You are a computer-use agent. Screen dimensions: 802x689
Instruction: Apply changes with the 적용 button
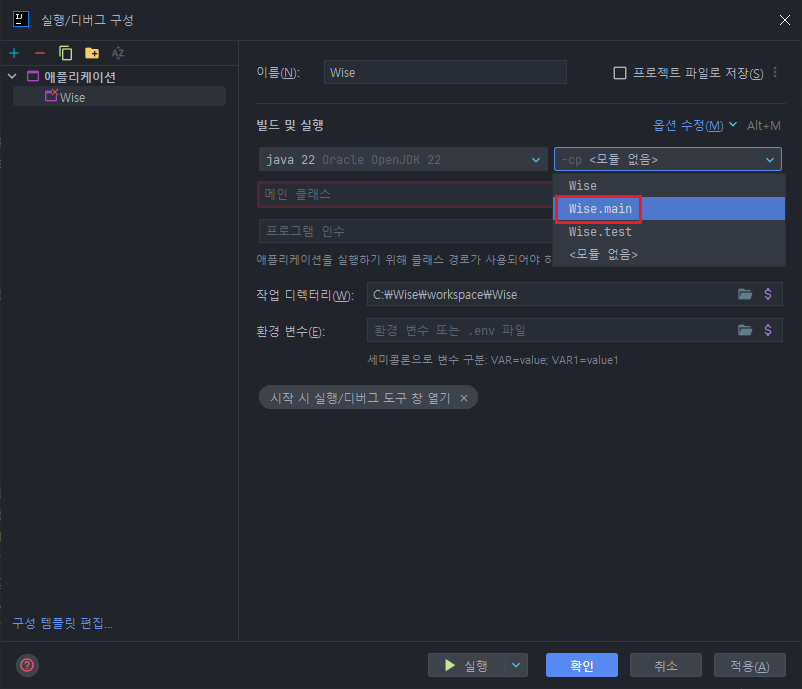point(749,664)
